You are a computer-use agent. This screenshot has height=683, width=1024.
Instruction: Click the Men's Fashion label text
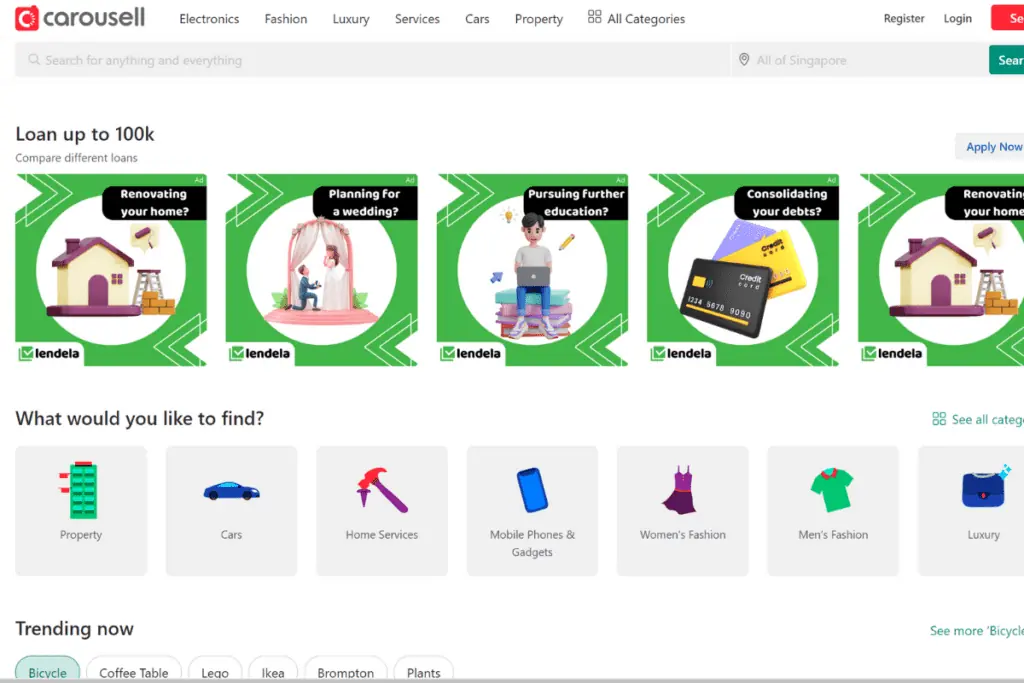point(833,535)
